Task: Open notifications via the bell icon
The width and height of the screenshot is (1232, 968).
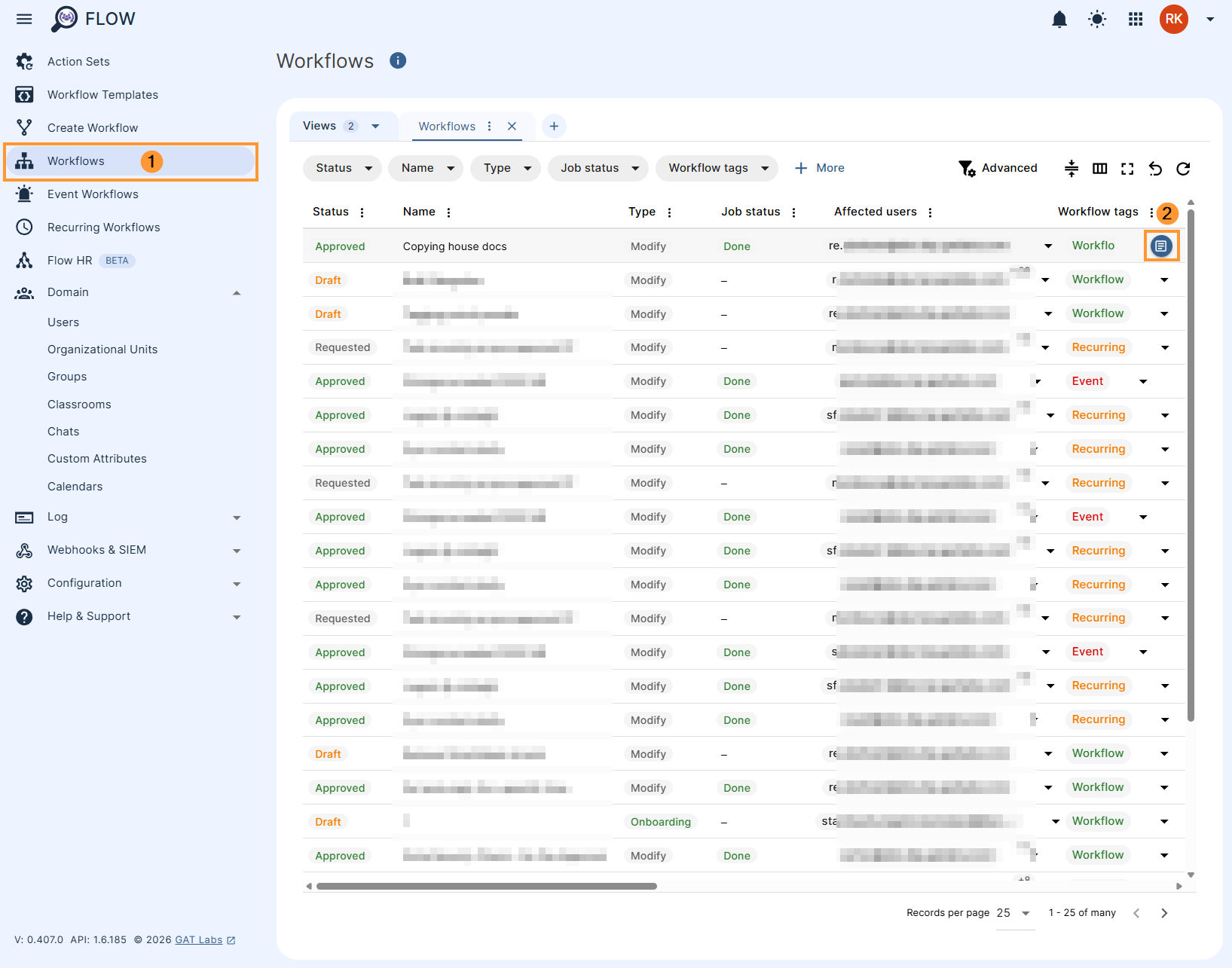Action: pos(1059,19)
